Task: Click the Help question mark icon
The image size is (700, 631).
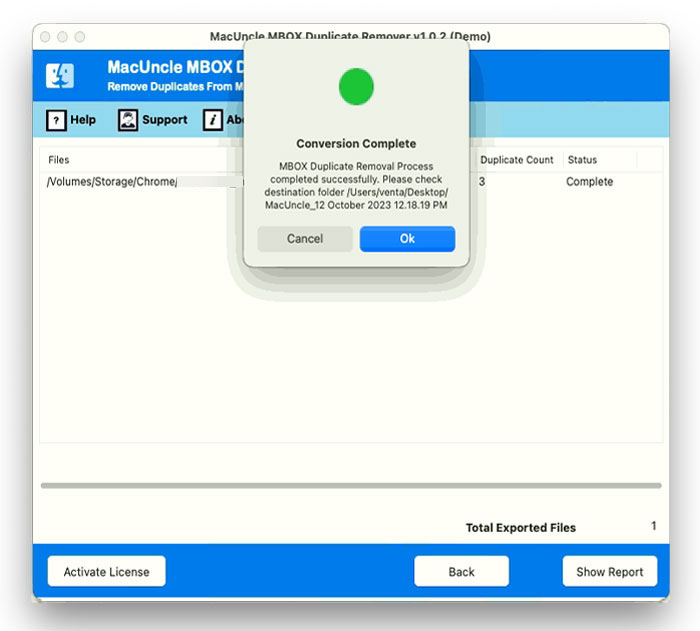Action: (x=56, y=120)
